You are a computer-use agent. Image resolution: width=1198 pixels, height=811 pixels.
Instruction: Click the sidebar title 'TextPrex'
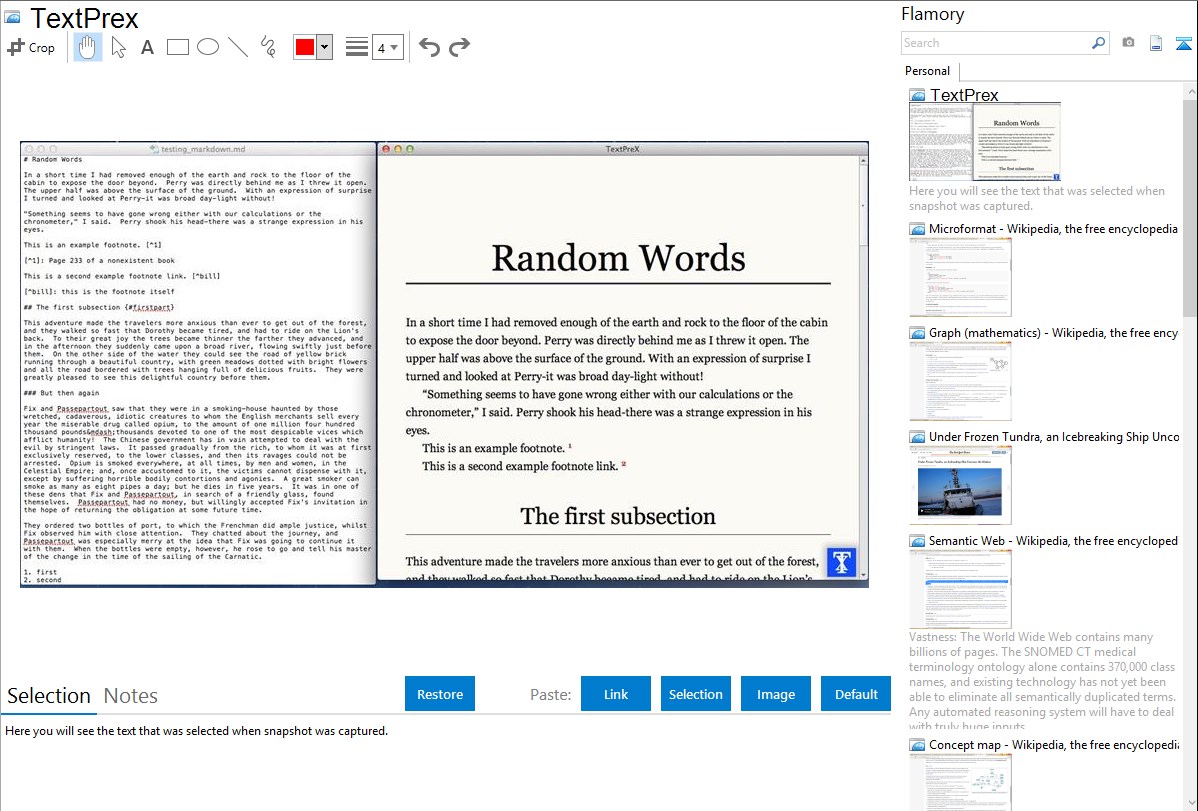[x=964, y=95]
